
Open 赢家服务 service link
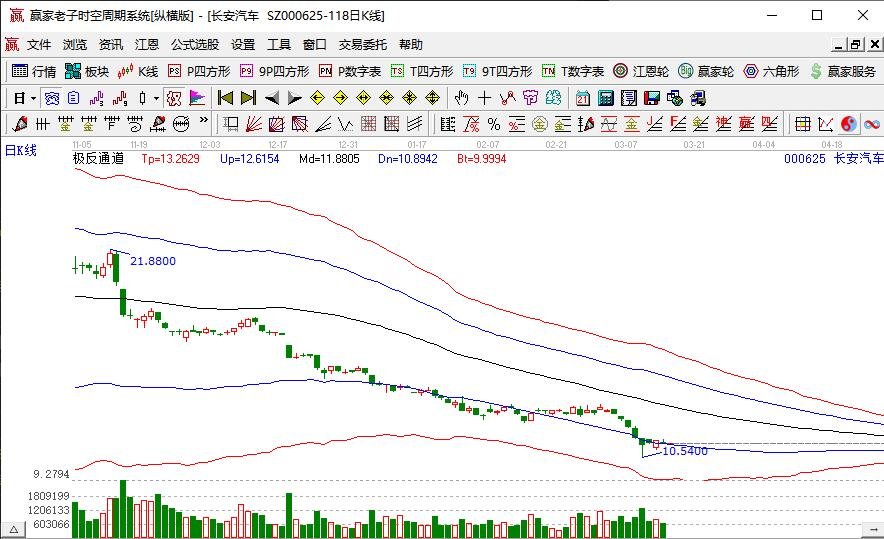tap(843, 71)
